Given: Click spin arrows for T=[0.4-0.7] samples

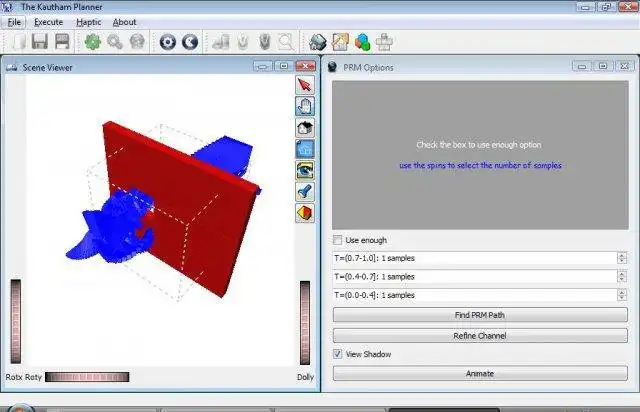Looking at the screenshot, I should (x=622, y=276).
